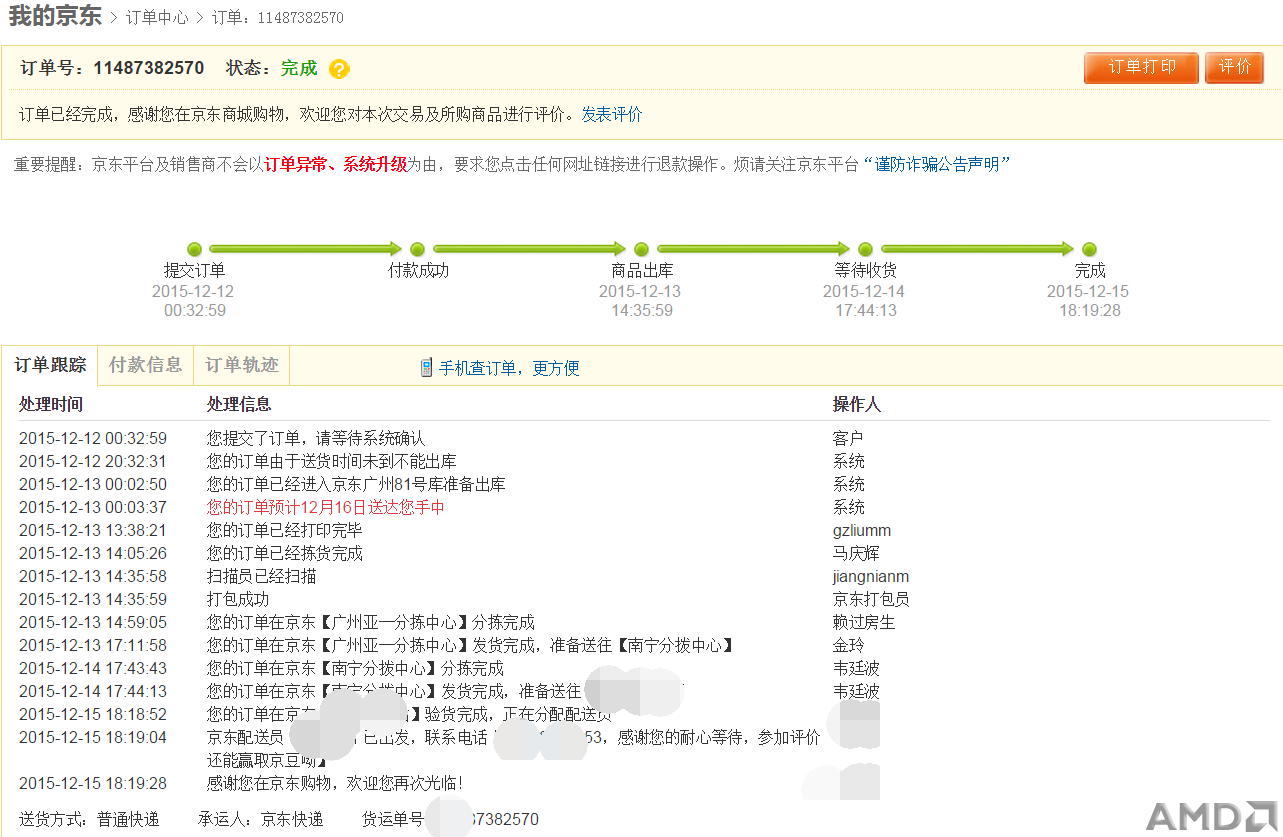Click the 完成 progress step dot
This screenshot has height=837, width=1283.
[x=1090, y=249]
